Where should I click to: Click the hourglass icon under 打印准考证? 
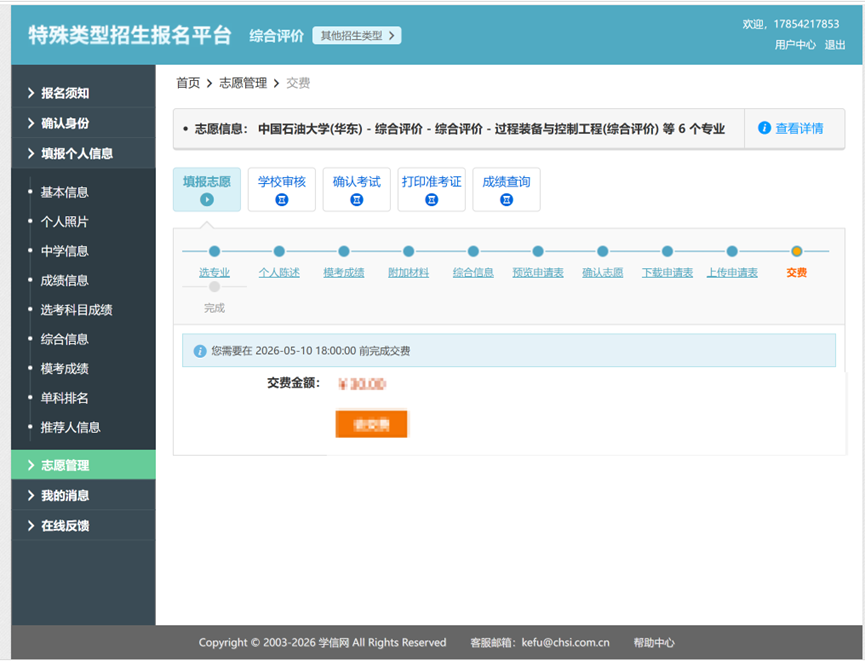coord(431,200)
